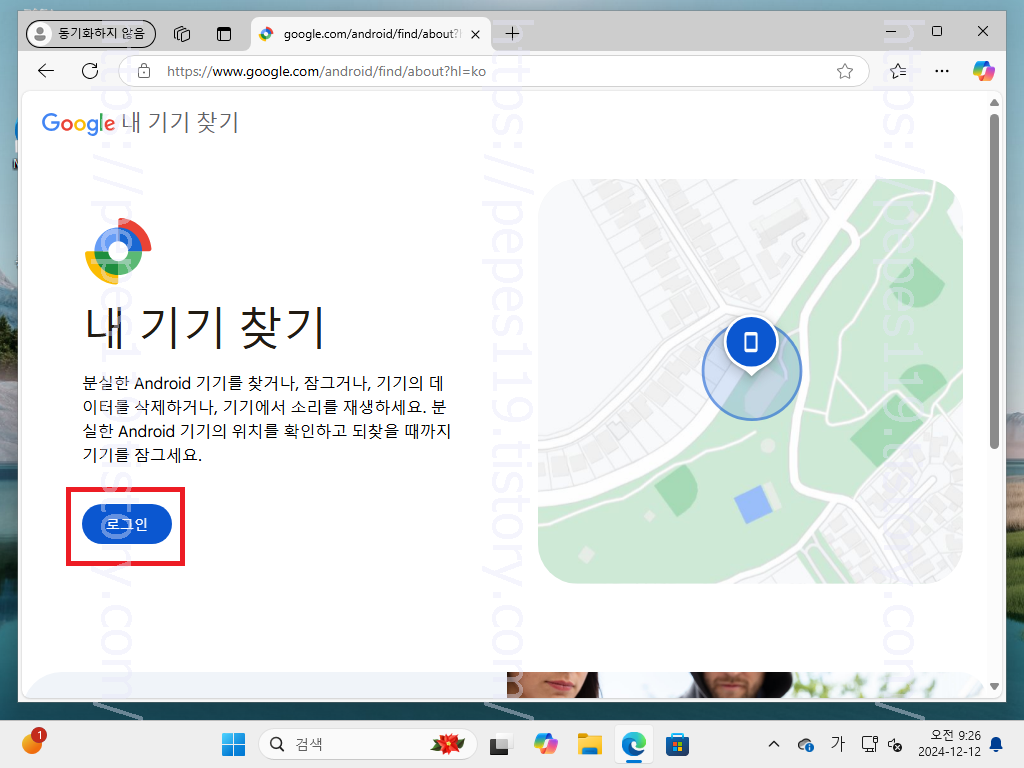Add this page to favorites star
Screen dimensions: 1024x768
pyautogui.click(x=844, y=71)
